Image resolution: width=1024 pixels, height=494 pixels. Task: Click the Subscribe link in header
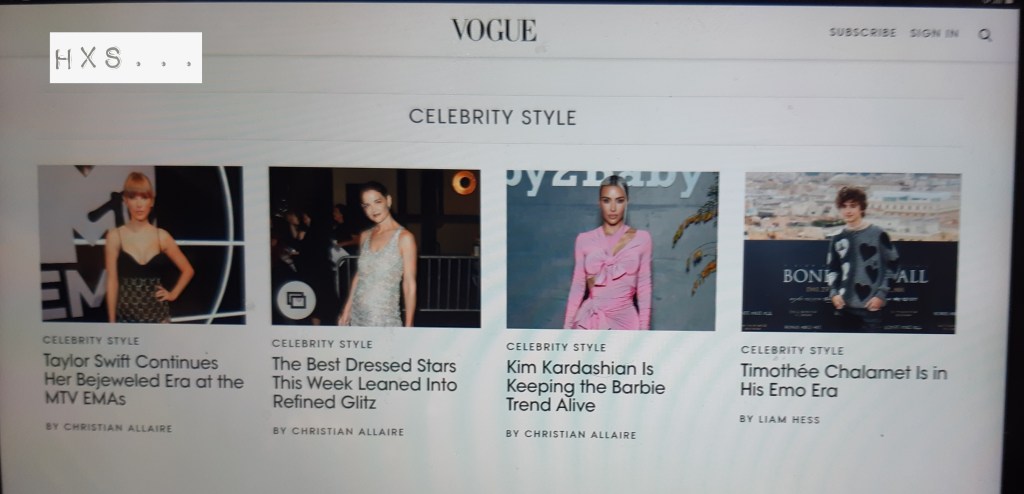pyautogui.click(x=863, y=32)
